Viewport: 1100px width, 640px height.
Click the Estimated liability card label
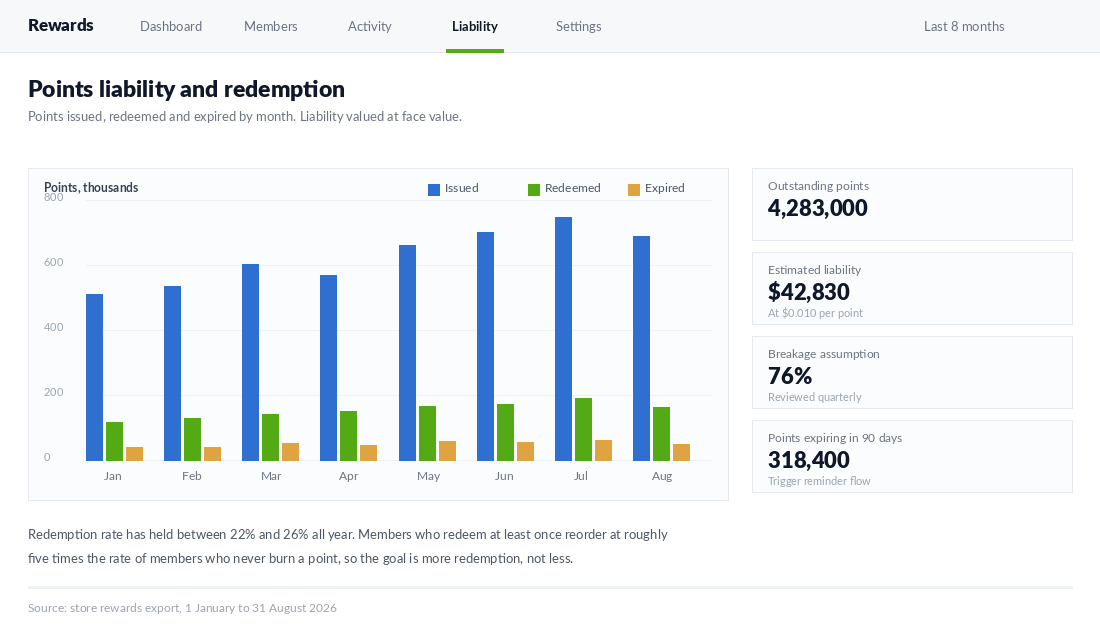(x=814, y=270)
